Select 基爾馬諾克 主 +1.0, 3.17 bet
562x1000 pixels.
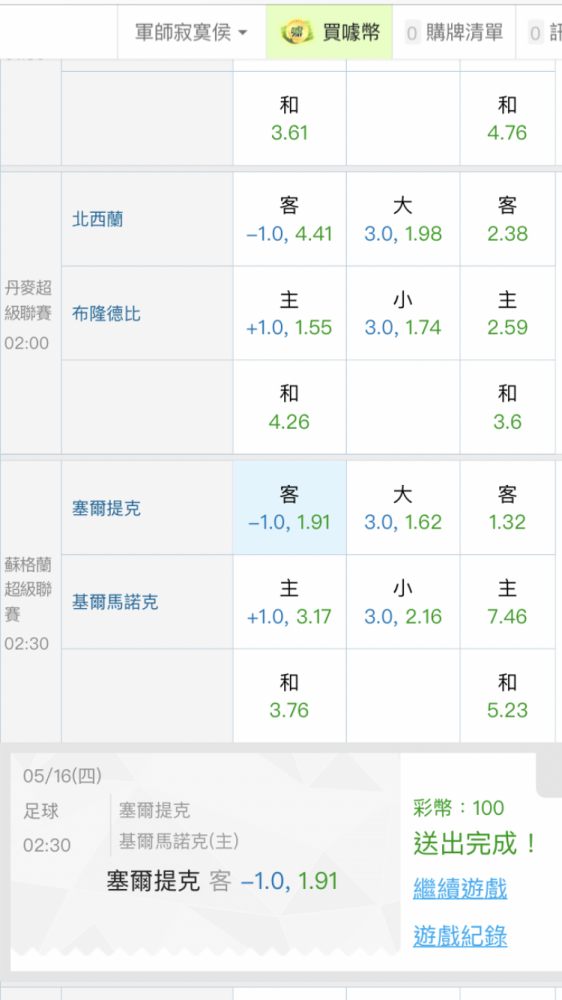[290, 602]
